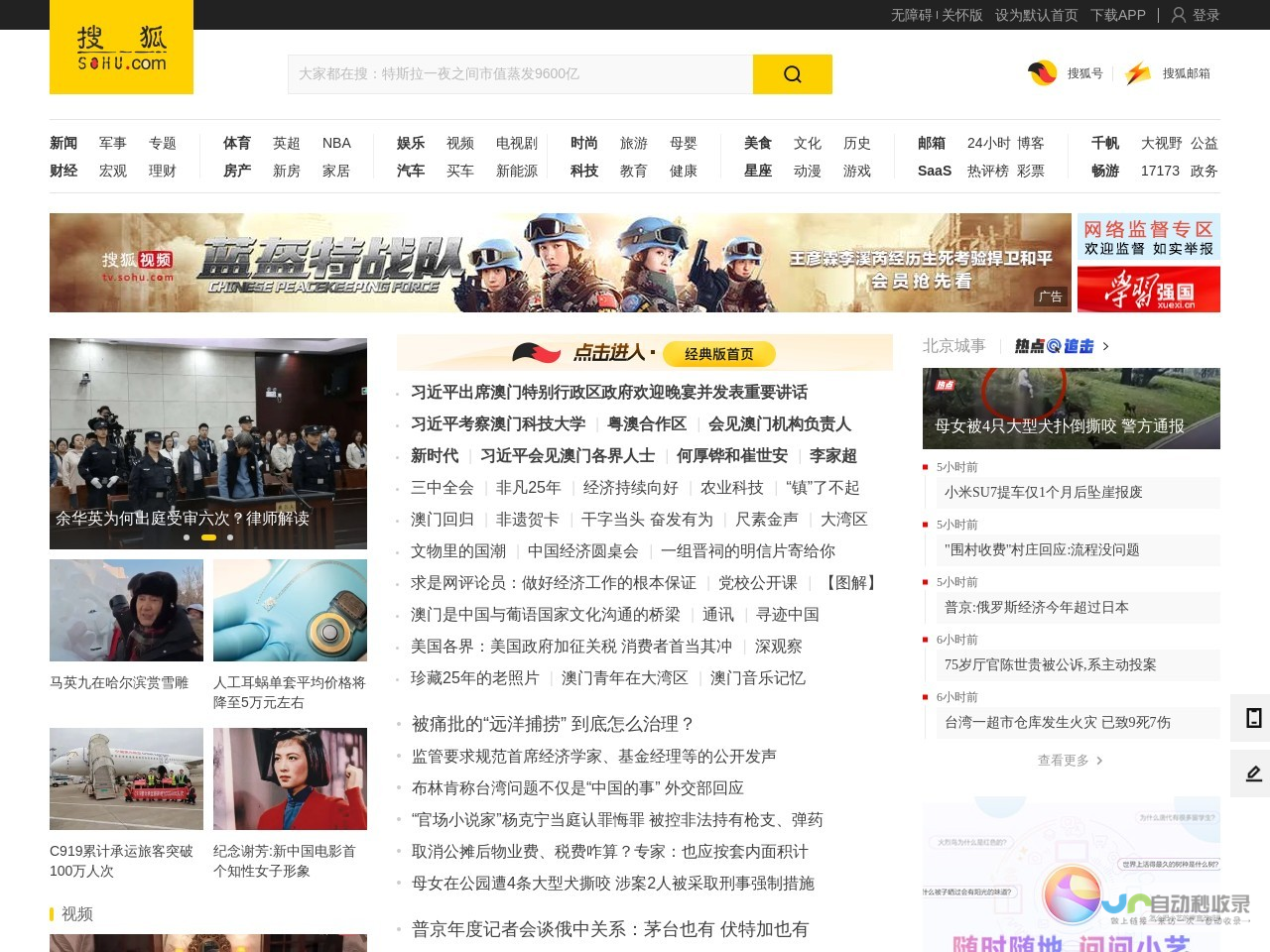
Task: Click the login user icon
Action: (1179, 15)
